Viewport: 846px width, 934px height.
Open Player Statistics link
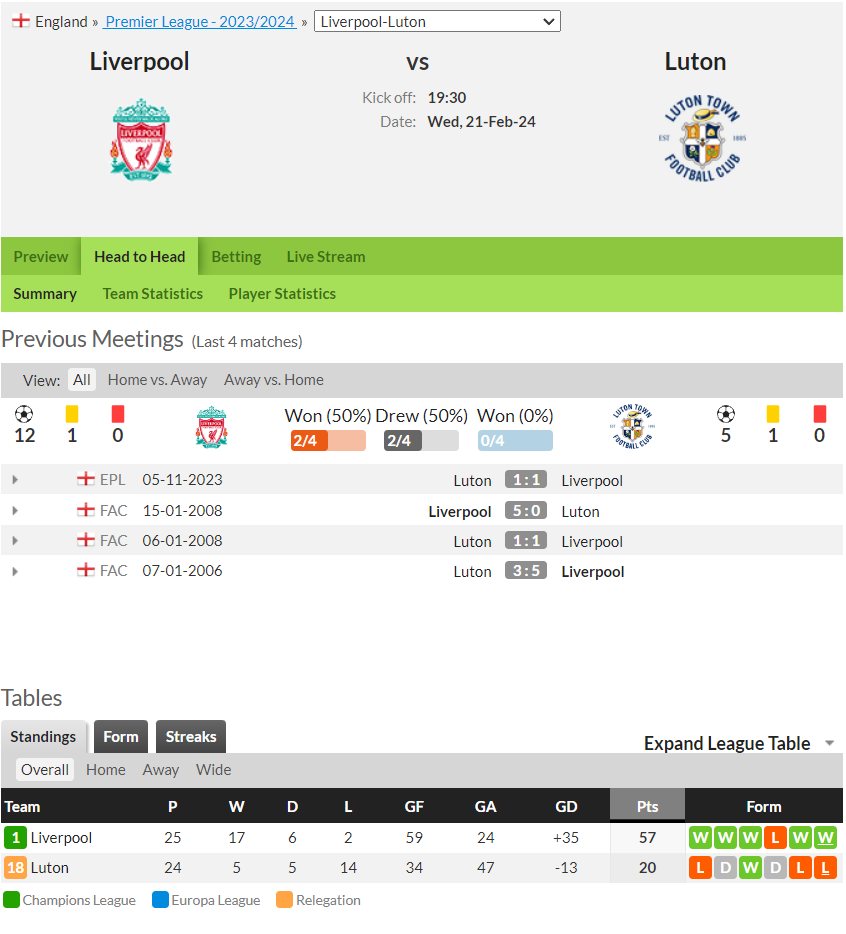tap(282, 294)
